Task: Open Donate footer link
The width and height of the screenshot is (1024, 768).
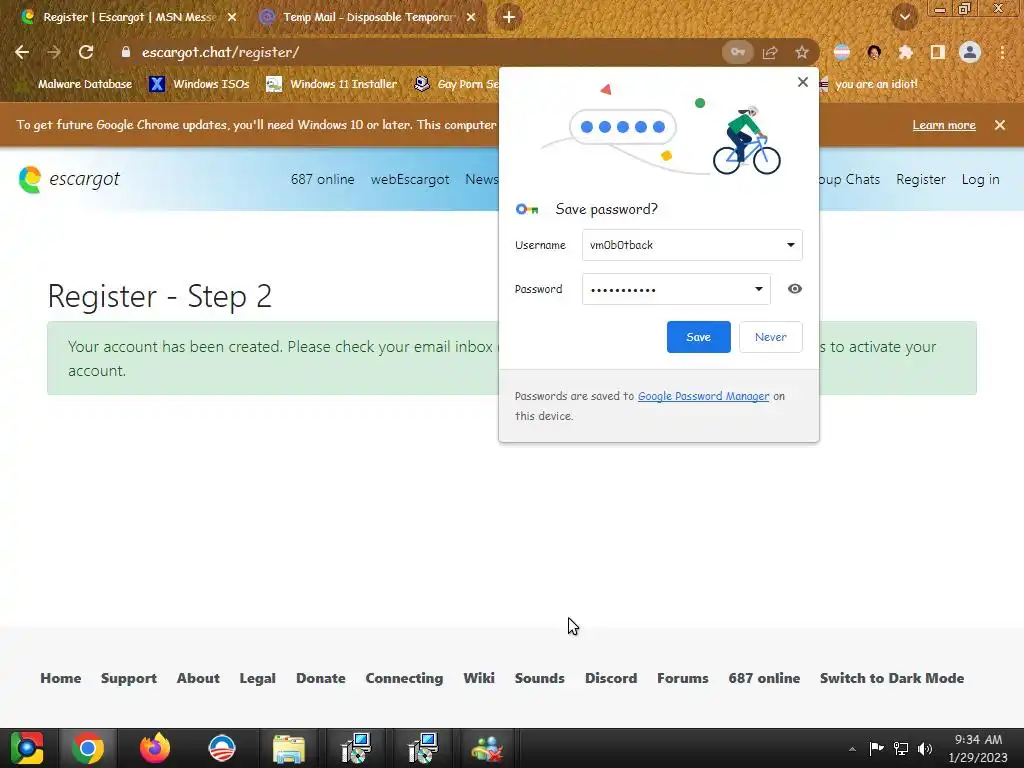Action: coord(321,678)
